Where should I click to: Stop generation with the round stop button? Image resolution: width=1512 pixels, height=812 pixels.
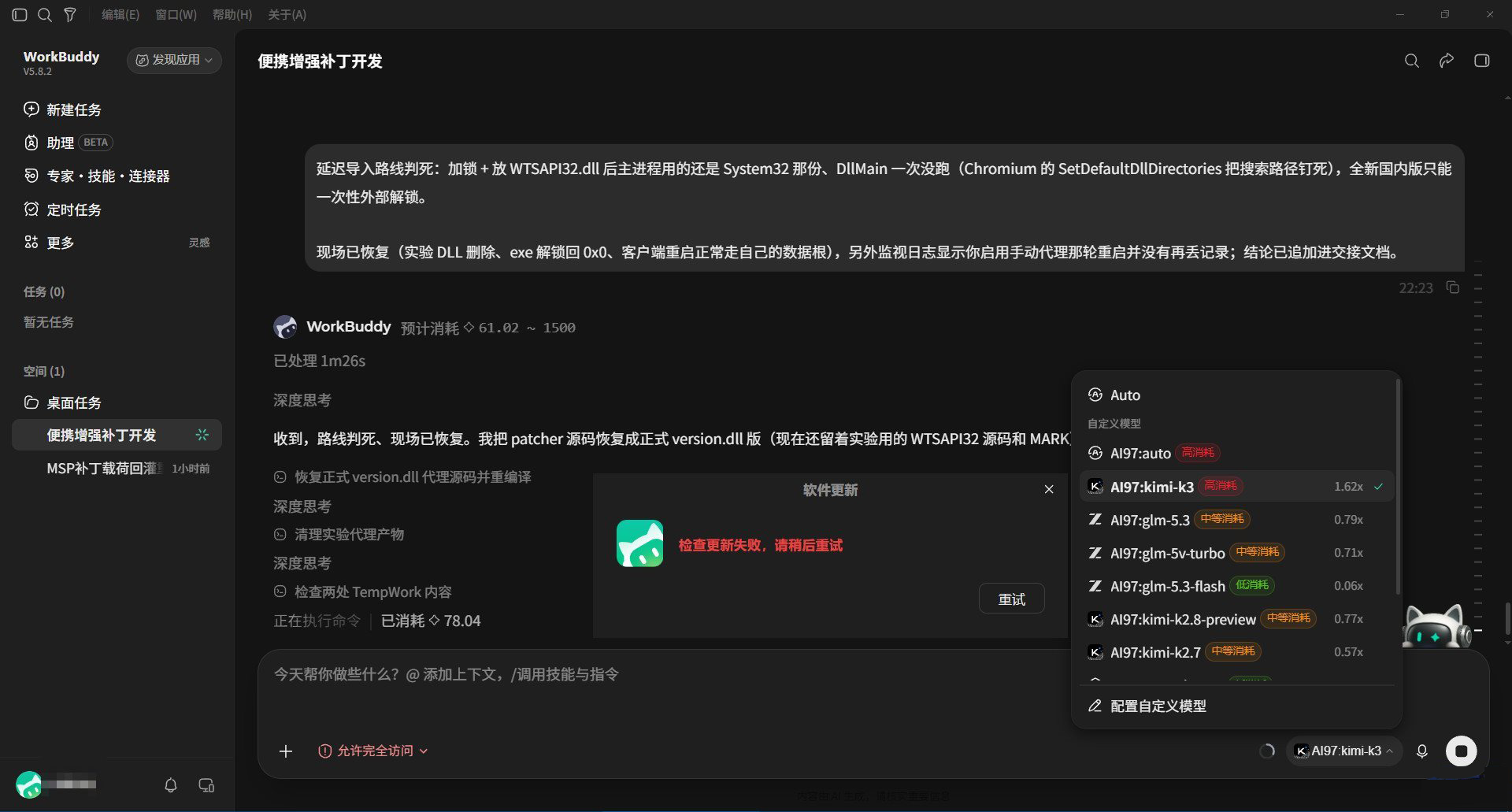(x=1462, y=751)
